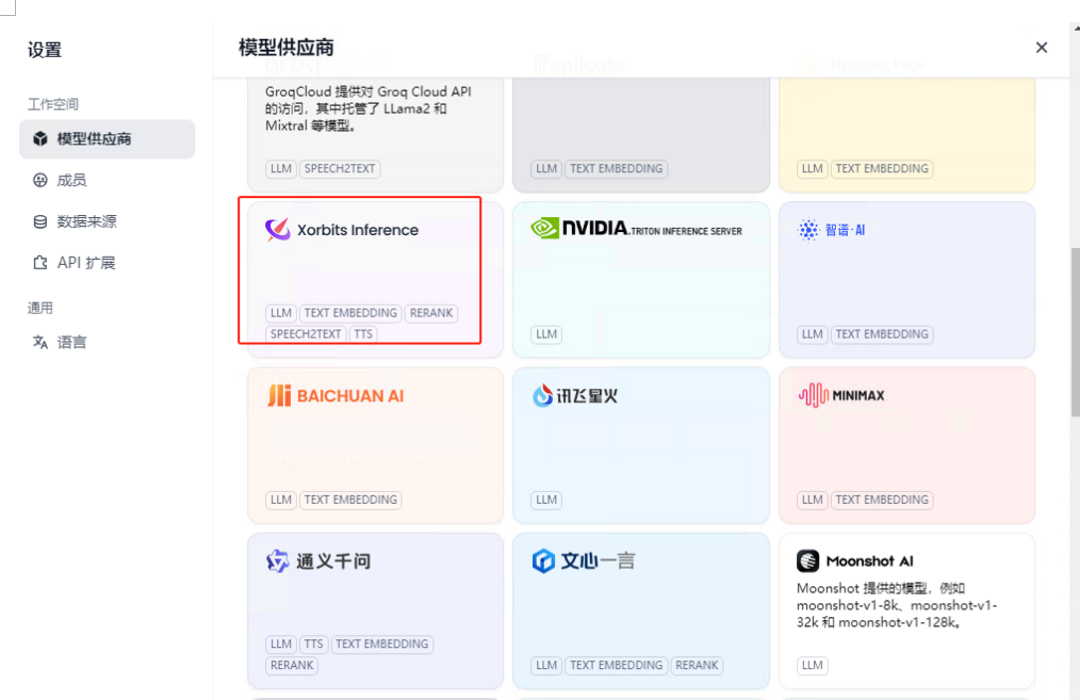Click the 模型供应商 sidebar icon
1080x700 pixels.
pos(40,139)
